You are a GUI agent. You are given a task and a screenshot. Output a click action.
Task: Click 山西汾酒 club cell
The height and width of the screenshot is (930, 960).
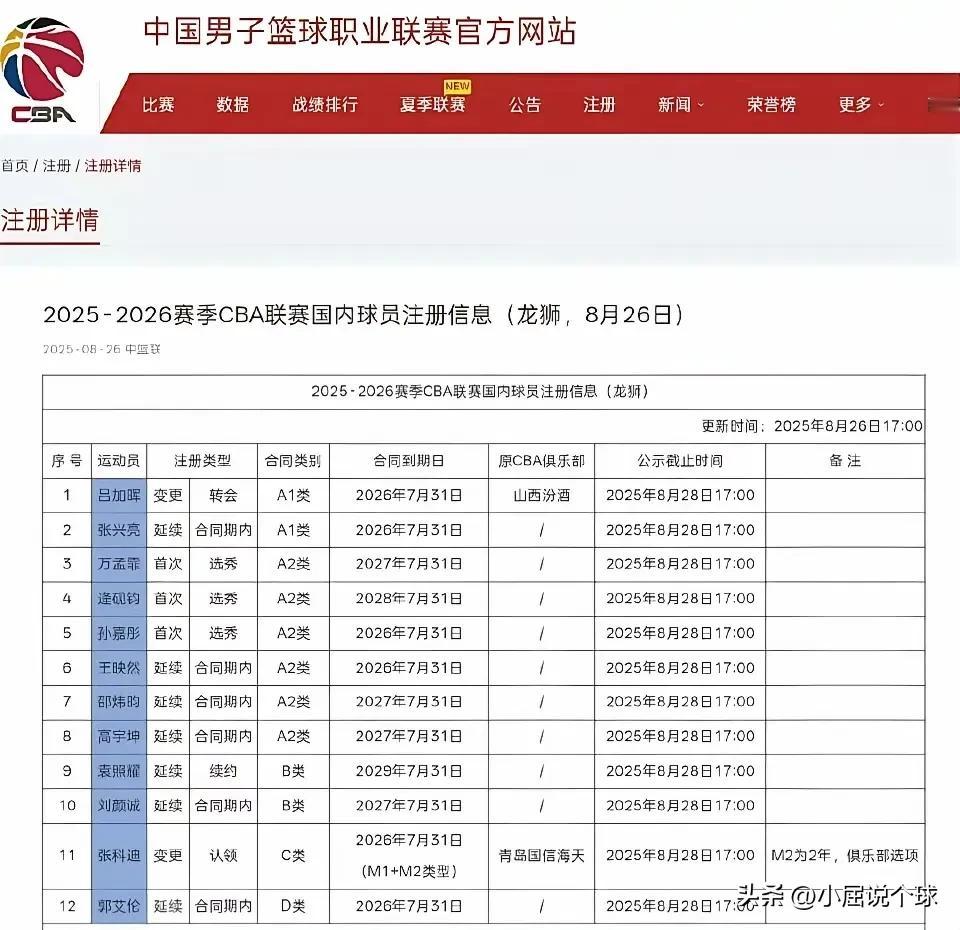(541, 495)
